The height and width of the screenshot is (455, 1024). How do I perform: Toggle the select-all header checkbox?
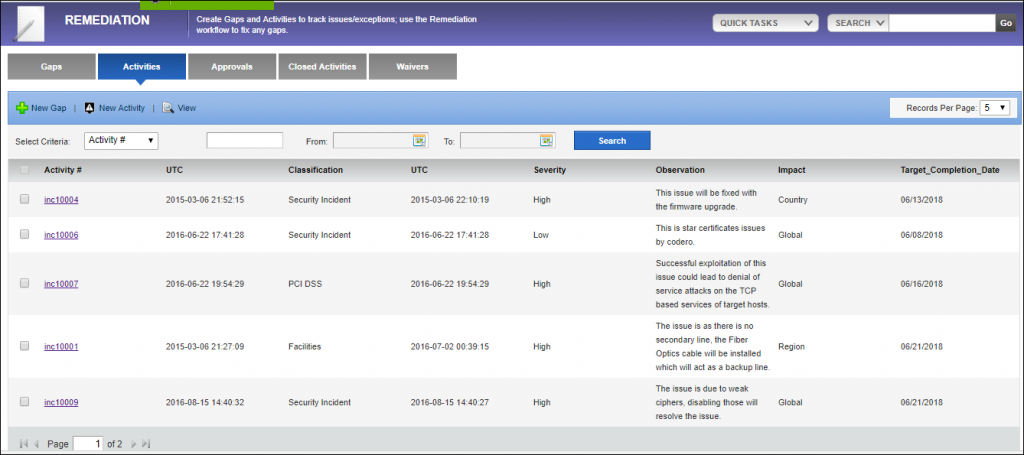[x=25, y=170]
